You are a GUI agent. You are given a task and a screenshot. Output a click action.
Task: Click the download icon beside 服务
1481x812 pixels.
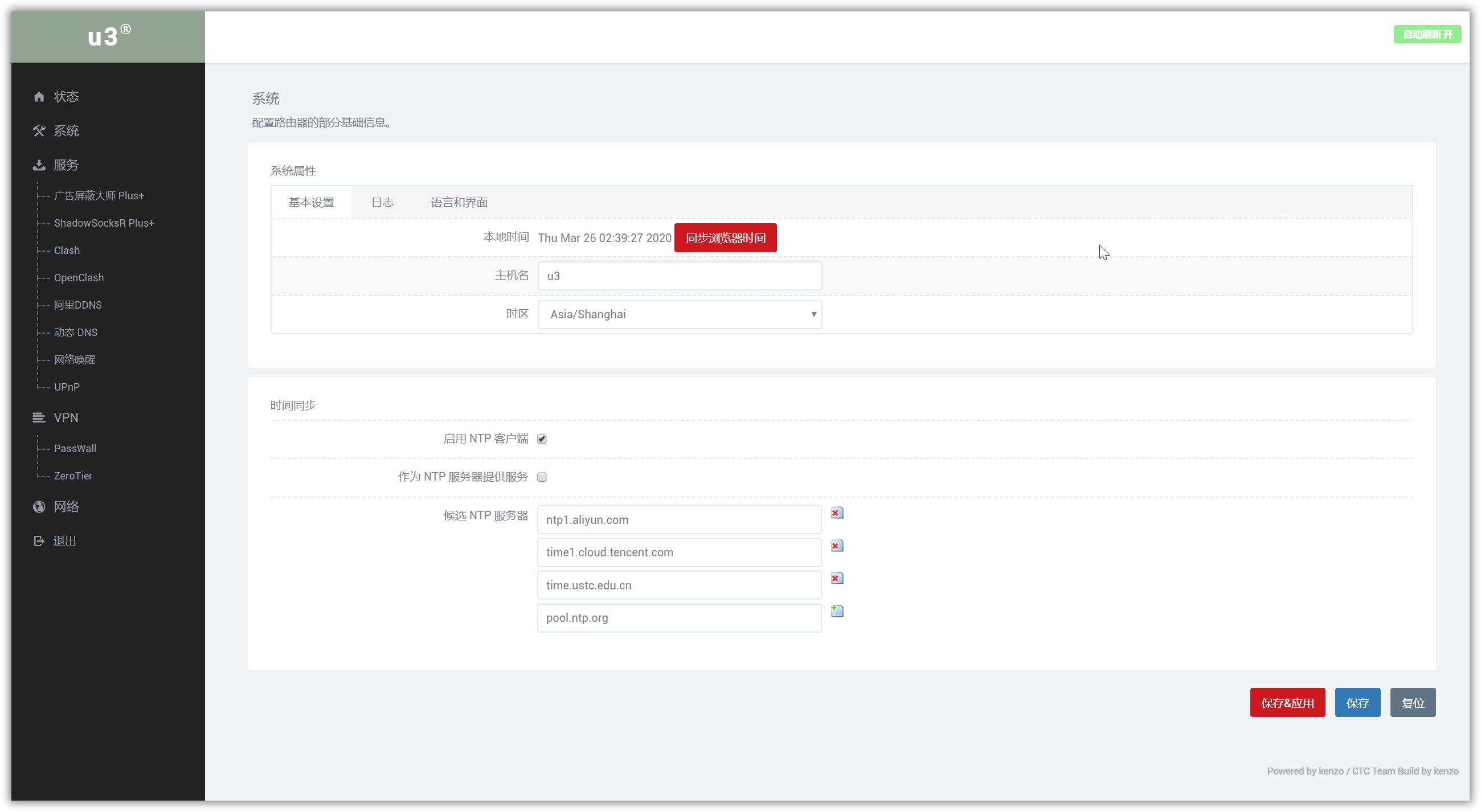(x=39, y=166)
